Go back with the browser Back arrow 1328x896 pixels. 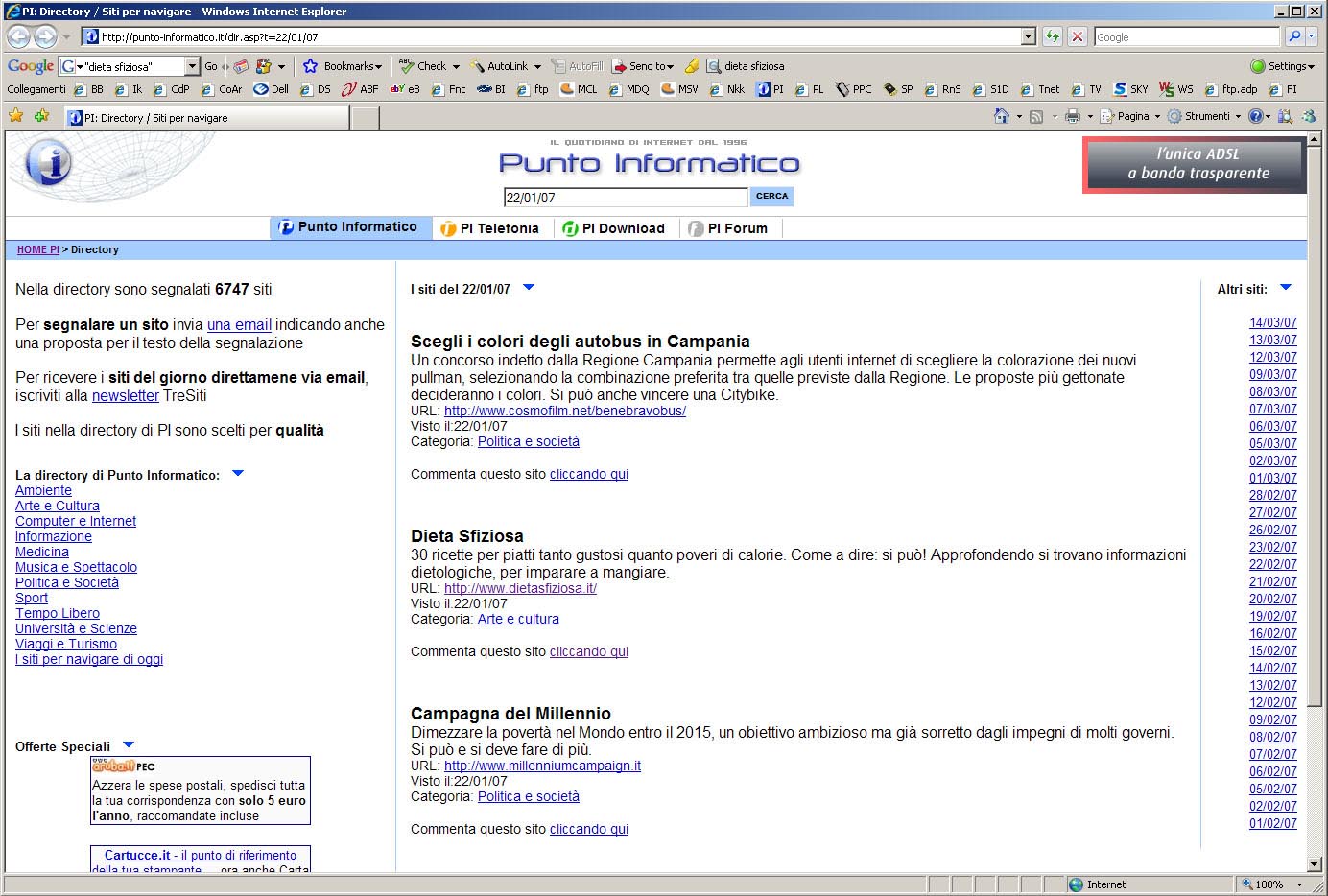coord(18,37)
